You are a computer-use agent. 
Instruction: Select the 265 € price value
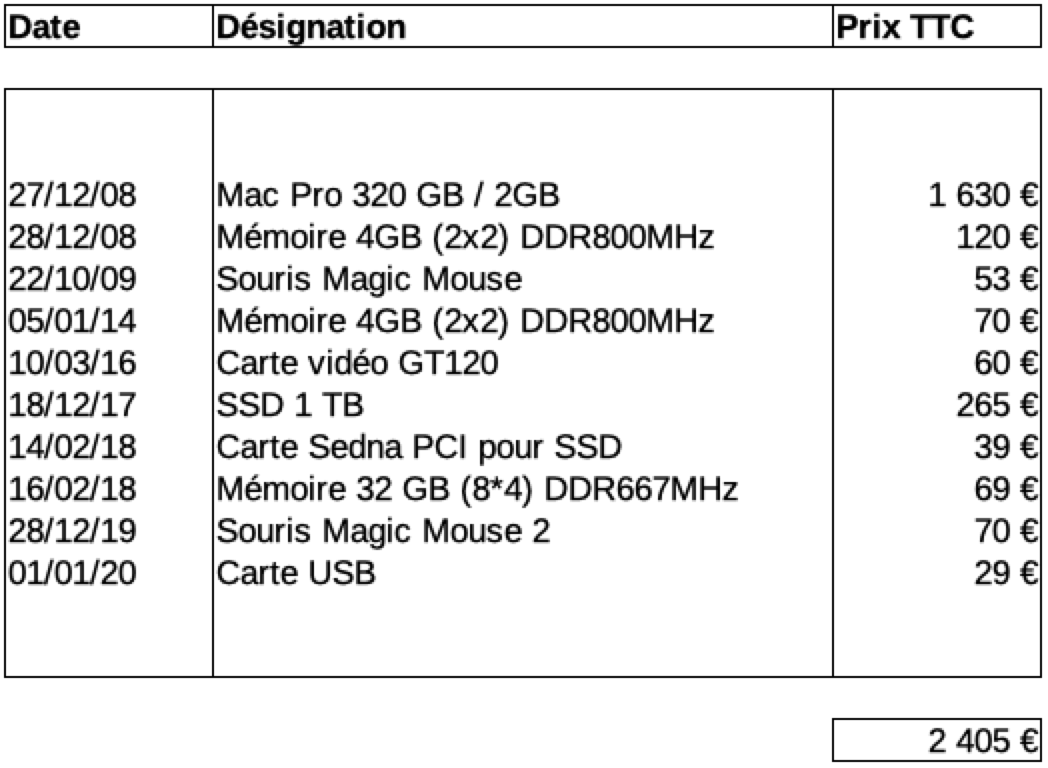997,405
